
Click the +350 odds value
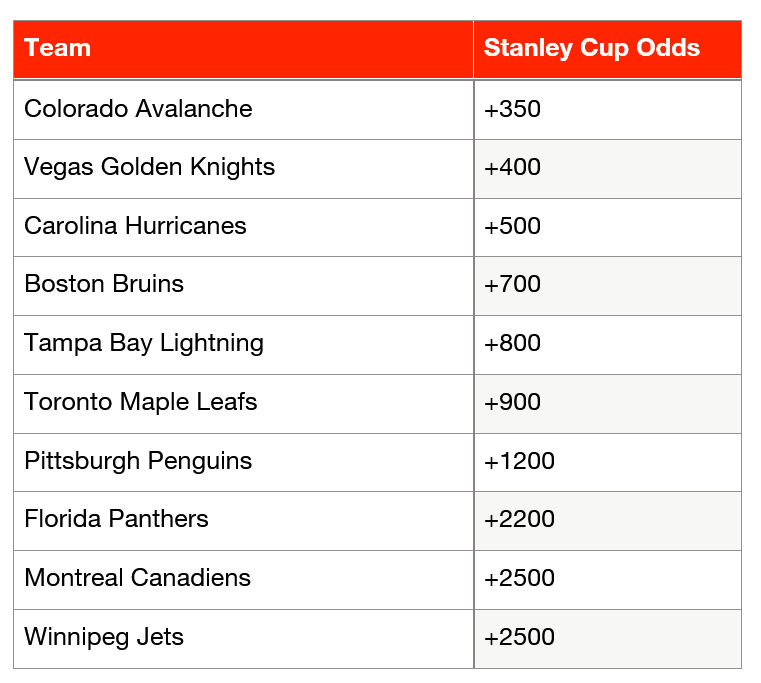(512, 108)
